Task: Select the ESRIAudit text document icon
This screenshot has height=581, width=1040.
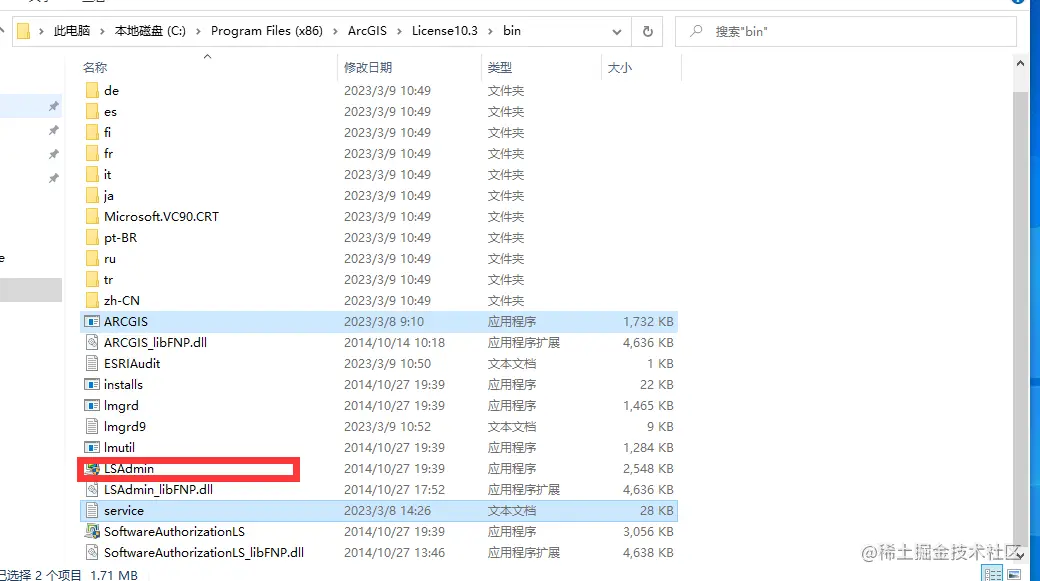Action: click(x=92, y=363)
